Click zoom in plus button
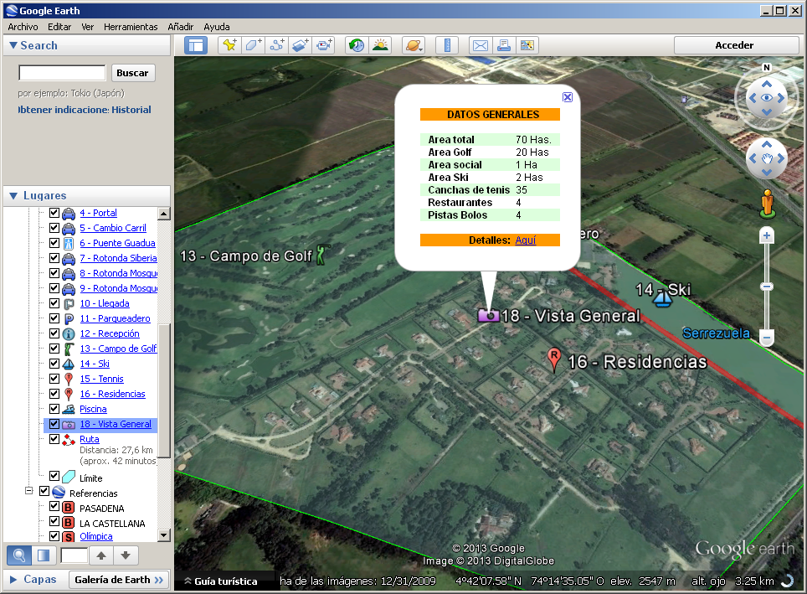Screen dimensions: 807x594 tap(767, 236)
